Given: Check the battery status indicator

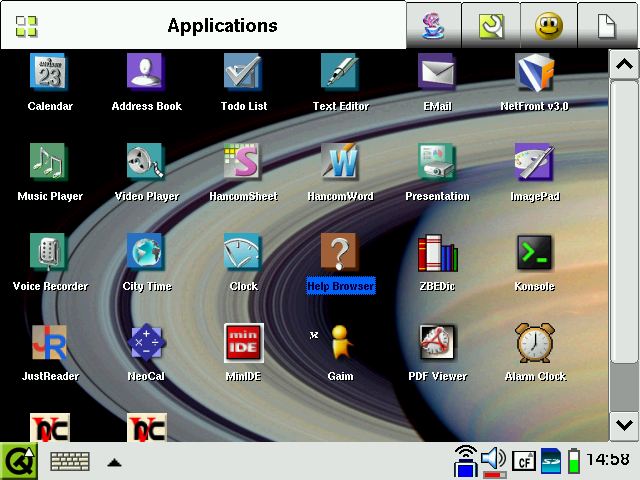Looking at the screenshot, I should (573, 461).
